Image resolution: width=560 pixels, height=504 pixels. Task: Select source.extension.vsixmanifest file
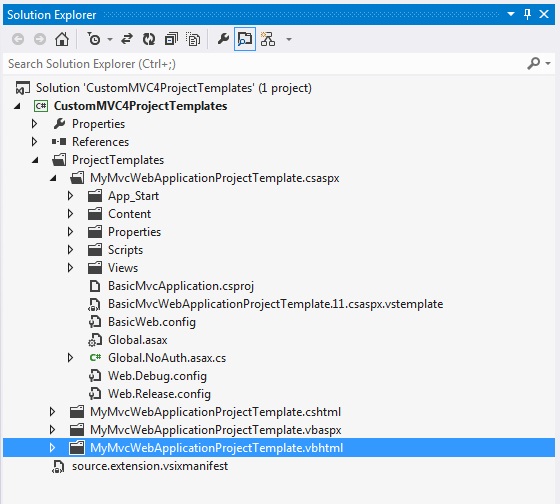pos(150,466)
